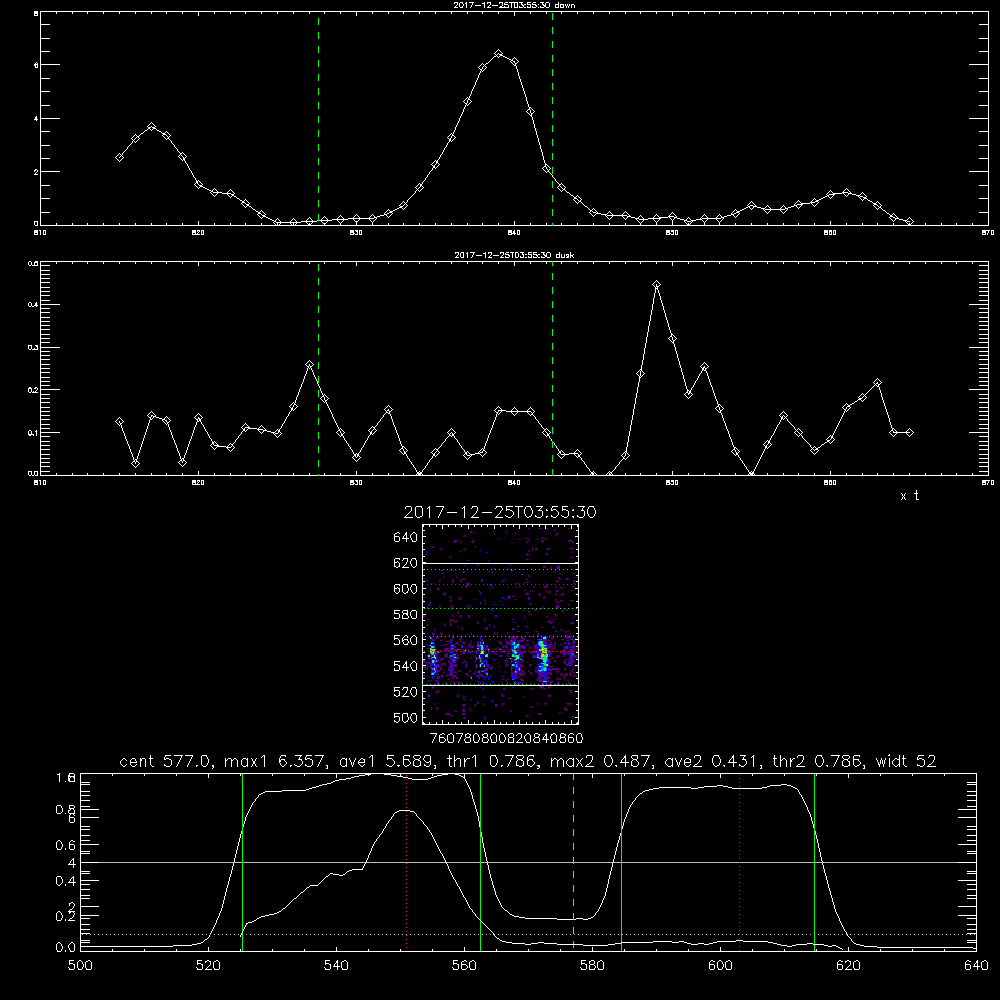Click the 520 label on bottom plot axis

click(x=208, y=966)
